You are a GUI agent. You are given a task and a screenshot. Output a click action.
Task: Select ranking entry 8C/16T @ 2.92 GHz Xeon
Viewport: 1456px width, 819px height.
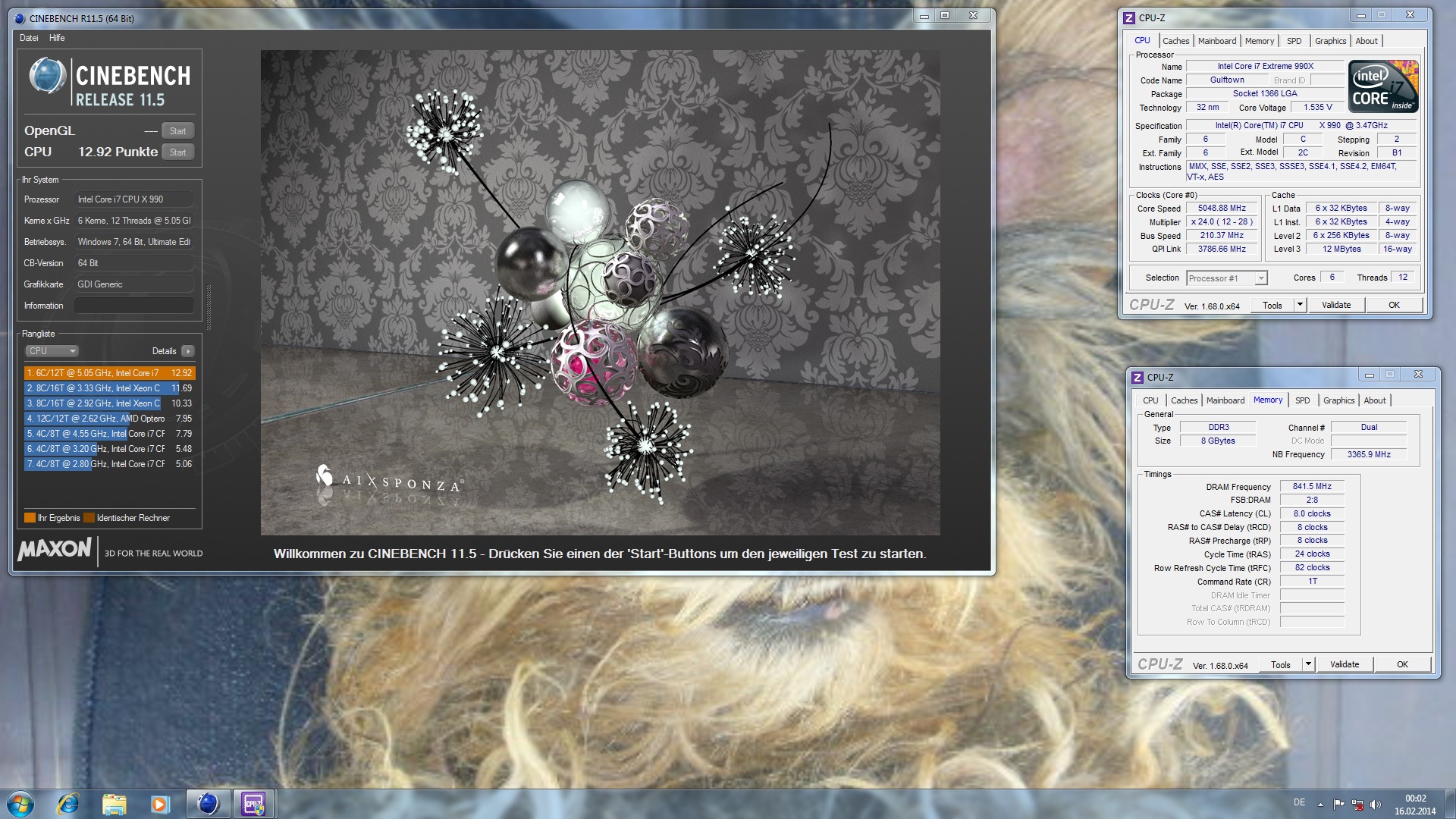(x=110, y=403)
